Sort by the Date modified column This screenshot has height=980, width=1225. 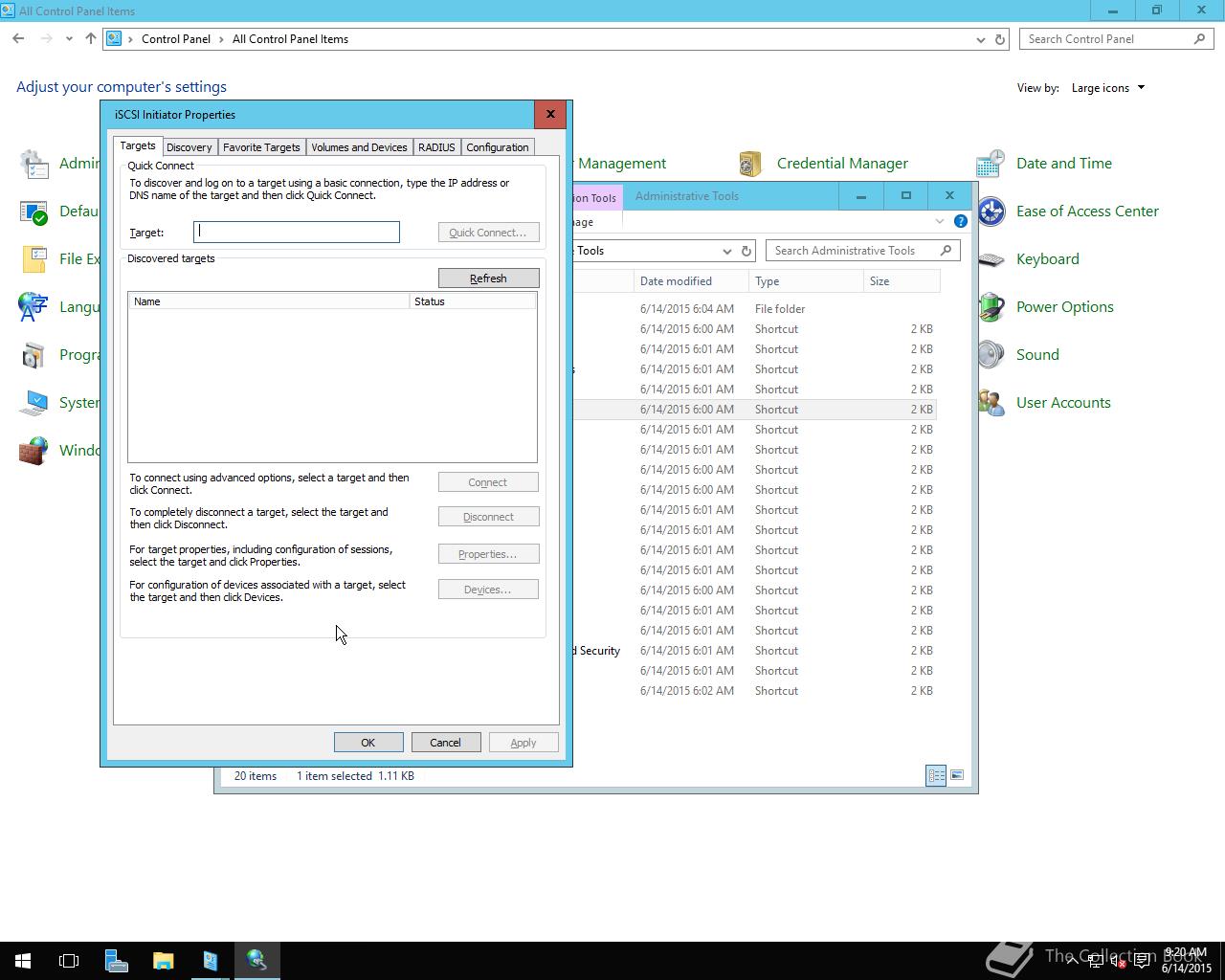[691, 281]
